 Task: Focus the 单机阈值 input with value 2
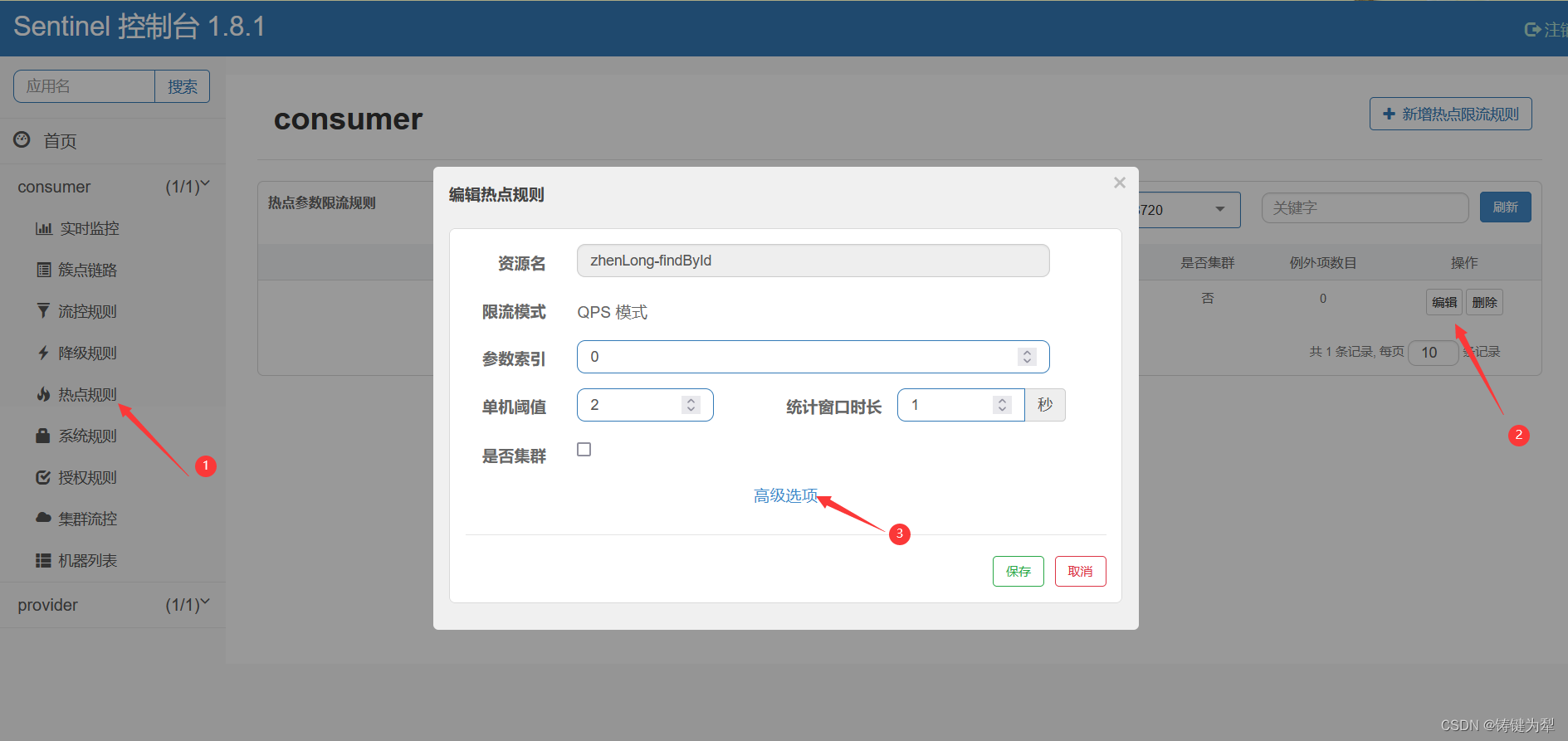[645, 405]
